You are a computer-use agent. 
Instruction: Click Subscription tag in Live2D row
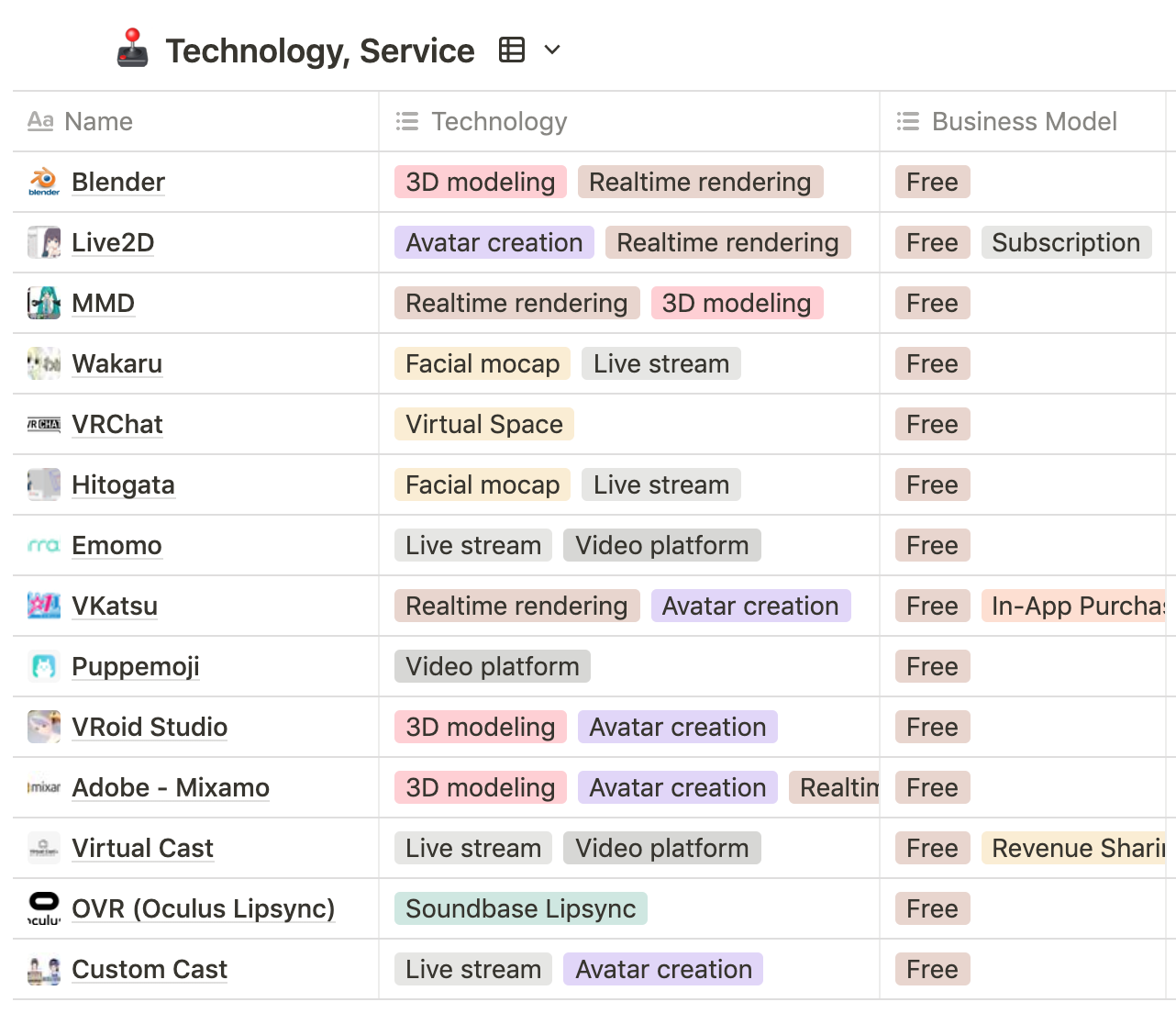click(x=1066, y=242)
